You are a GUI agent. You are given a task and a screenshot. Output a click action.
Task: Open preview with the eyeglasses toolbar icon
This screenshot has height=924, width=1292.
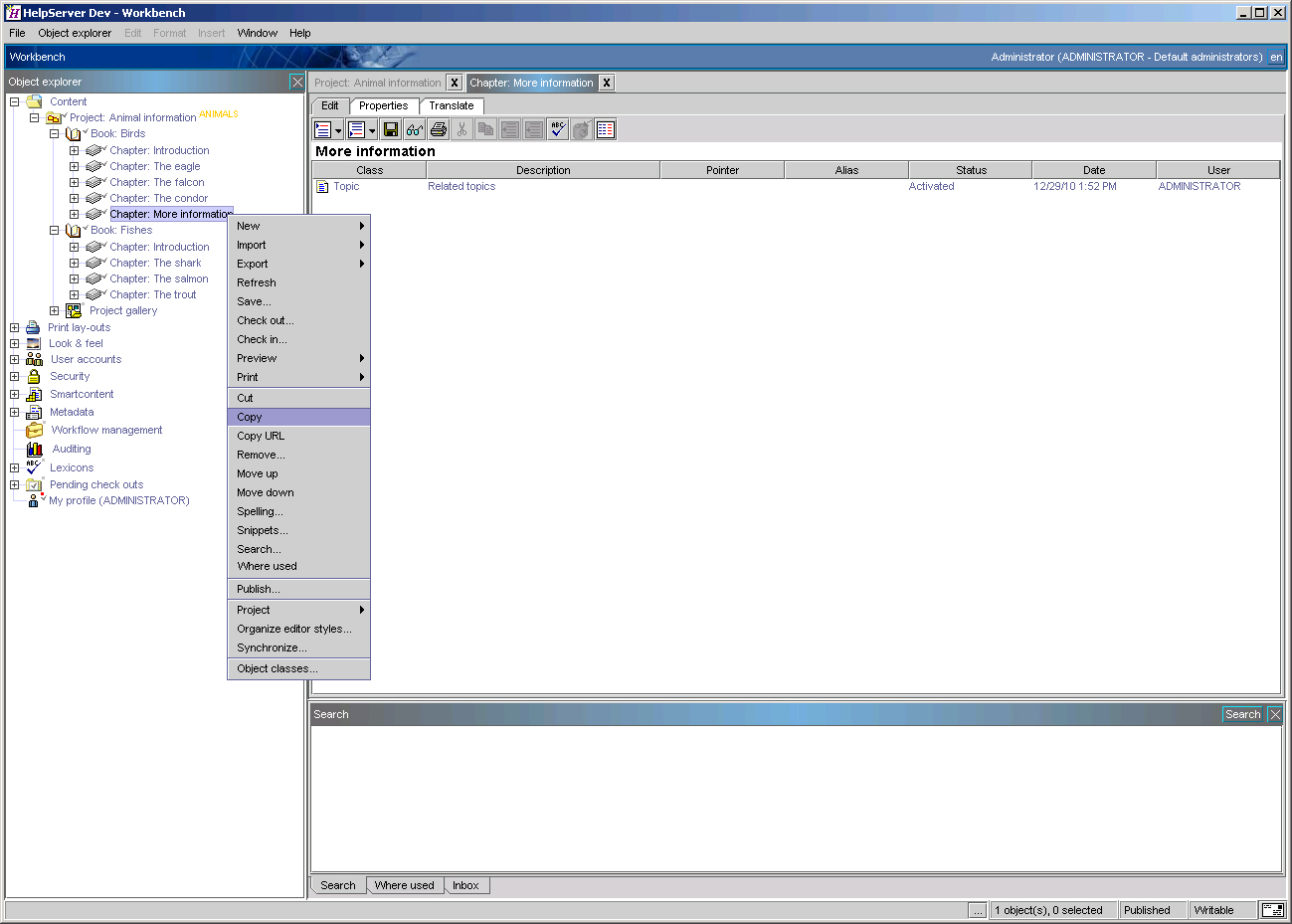point(414,129)
